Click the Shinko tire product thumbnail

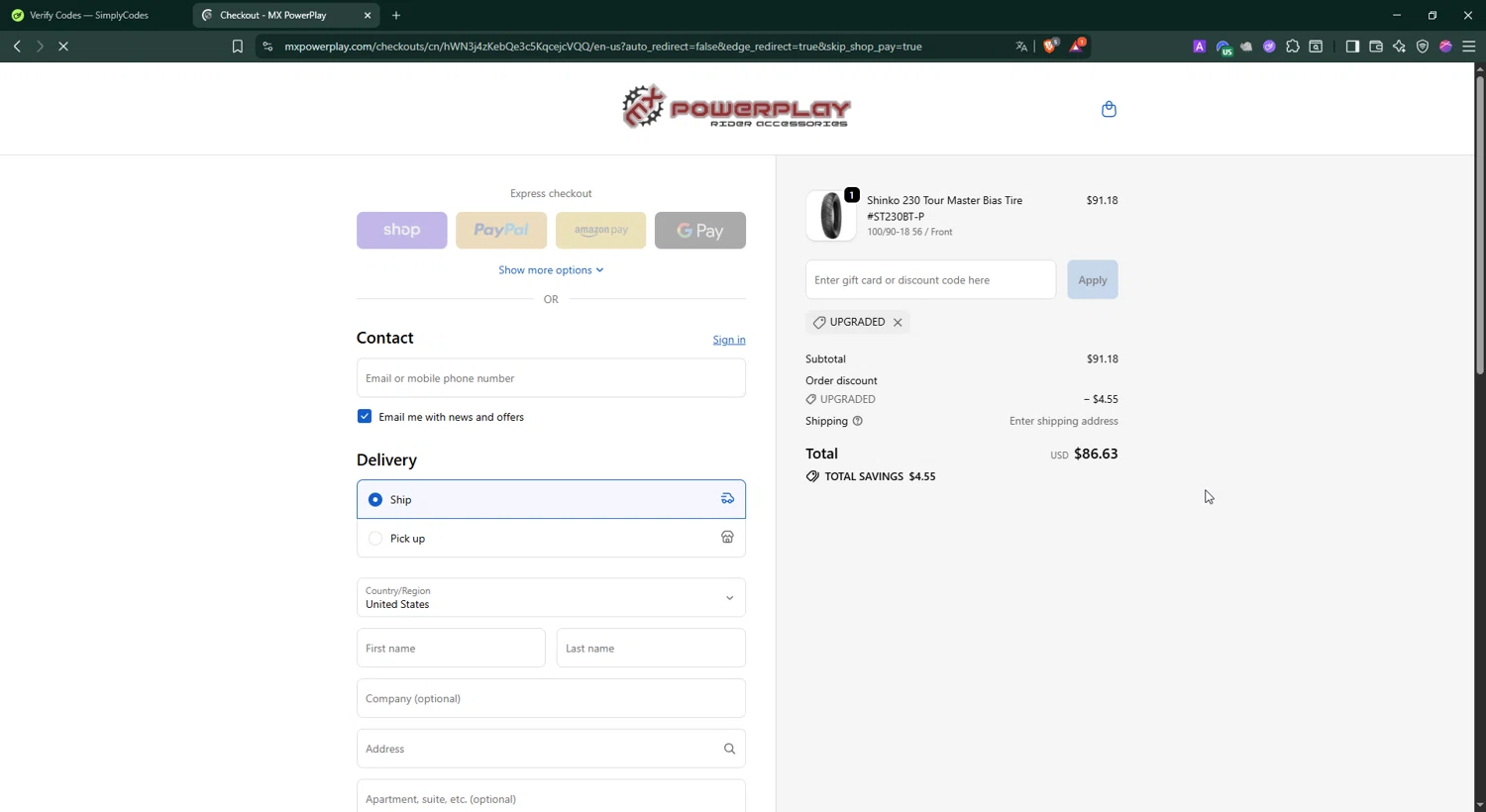[831, 216]
